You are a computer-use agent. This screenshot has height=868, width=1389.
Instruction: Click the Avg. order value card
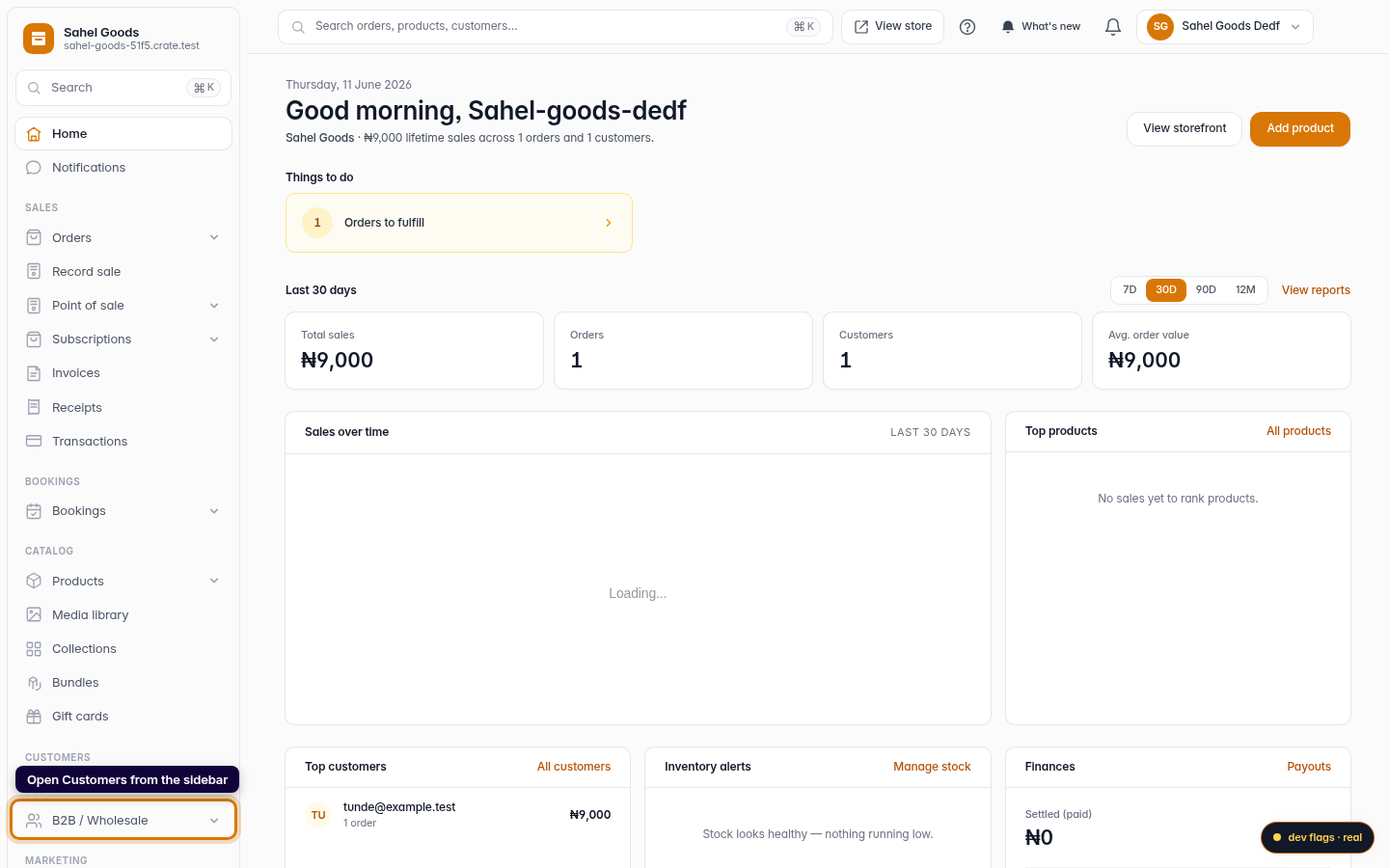click(x=1221, y=351)
